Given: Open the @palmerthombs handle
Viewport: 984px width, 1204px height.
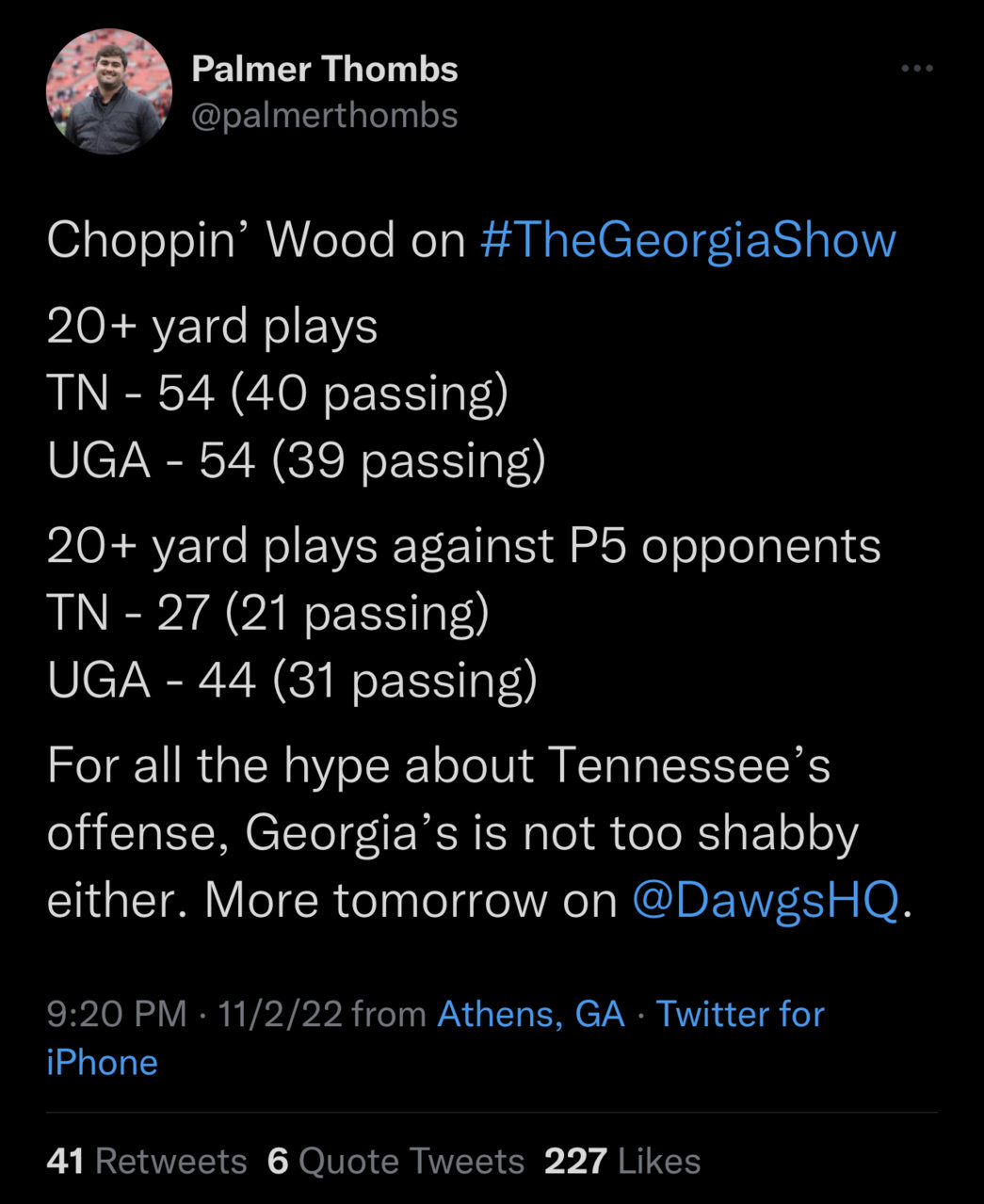Looking at the screenshot, I should 325,116.
